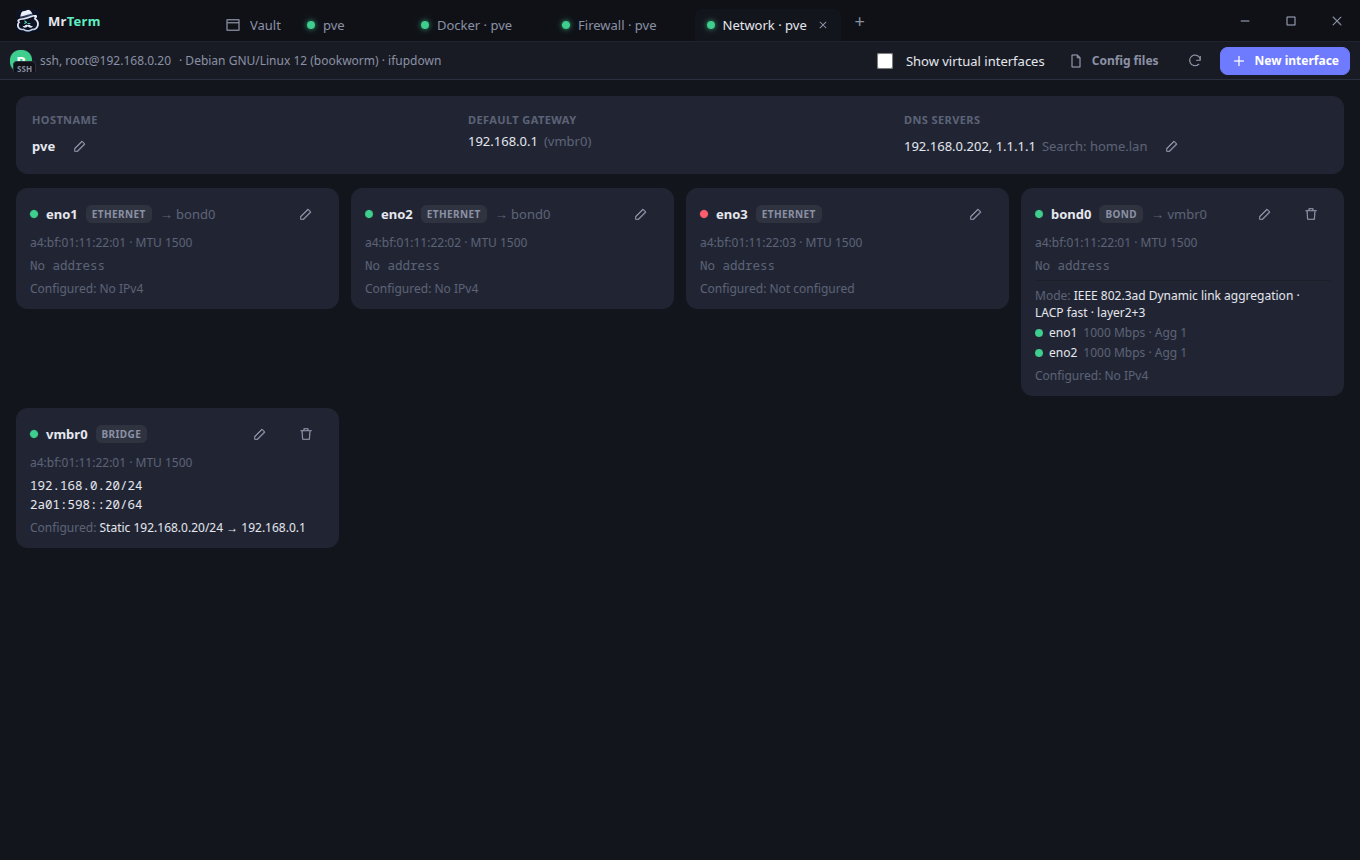This screenshot has width=1360, height=860.
Task: Close the Network · pve tab
Action: point(823,25)
